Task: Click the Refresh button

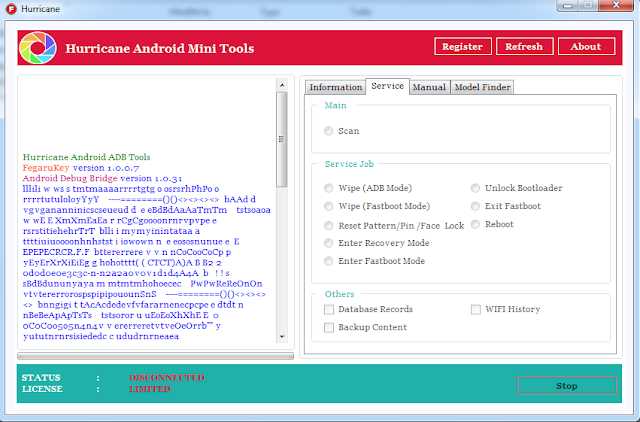Action: [x=524, y=47]
